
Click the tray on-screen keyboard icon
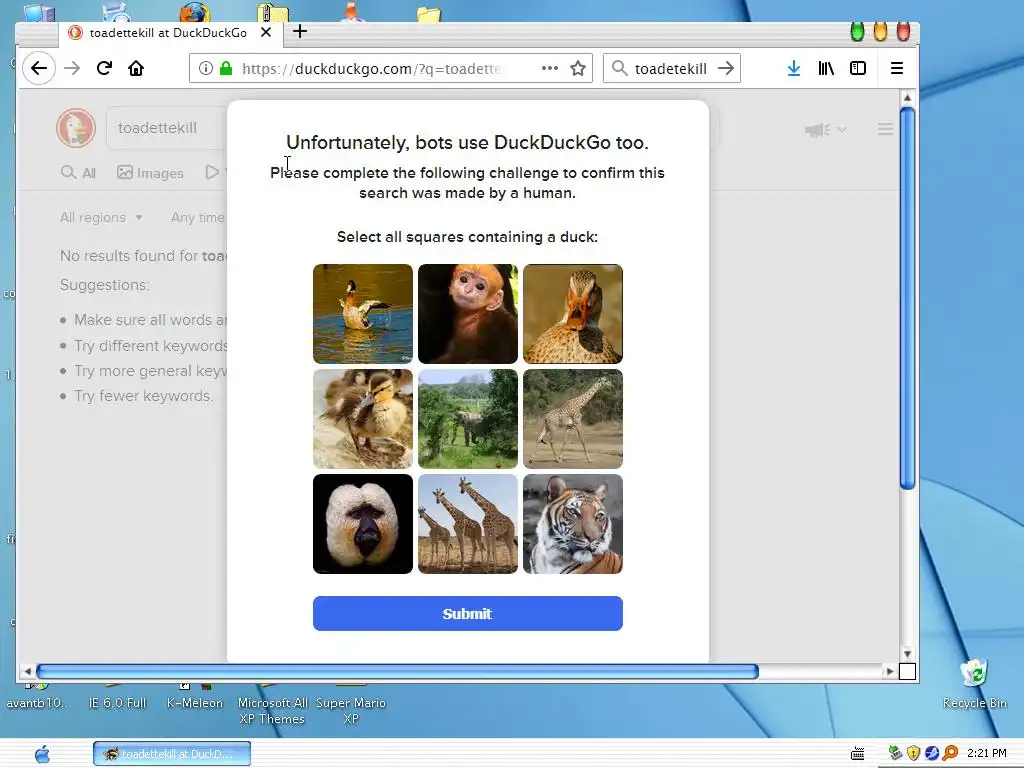pos(857,754)
